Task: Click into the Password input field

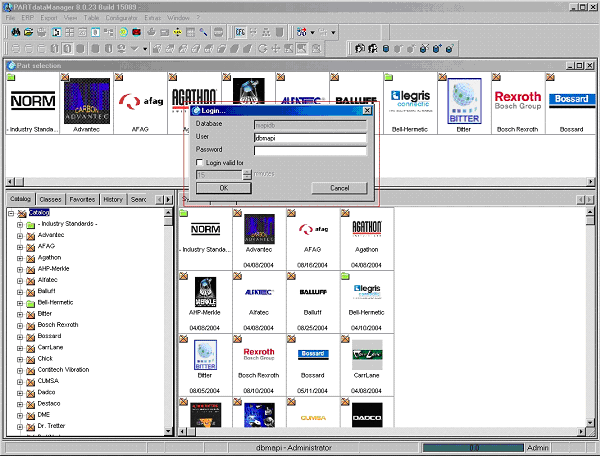Action: click(x=310, y=151)
